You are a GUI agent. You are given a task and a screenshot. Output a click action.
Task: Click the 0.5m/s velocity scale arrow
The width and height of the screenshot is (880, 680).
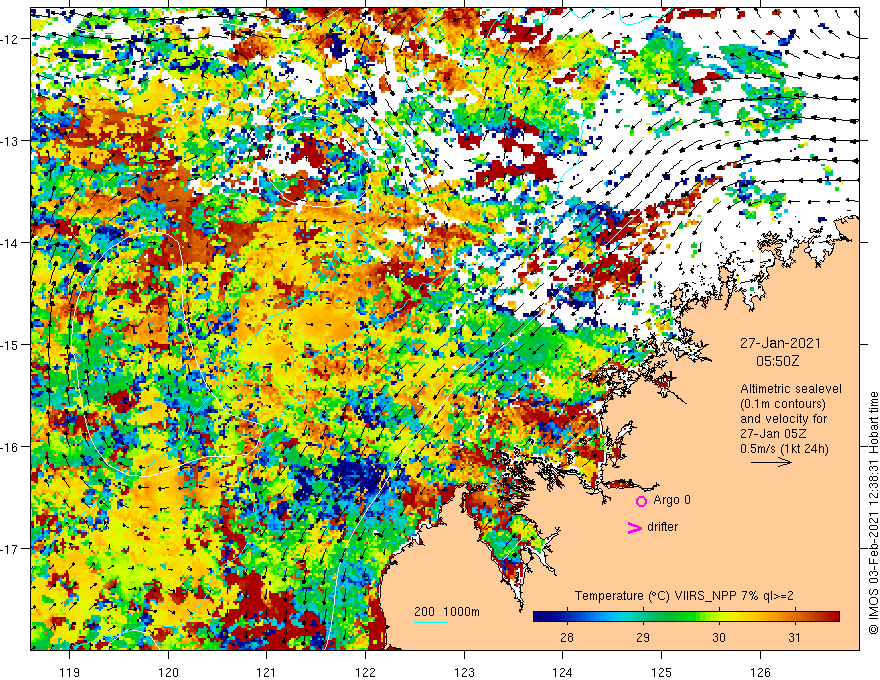pos(771,463)
